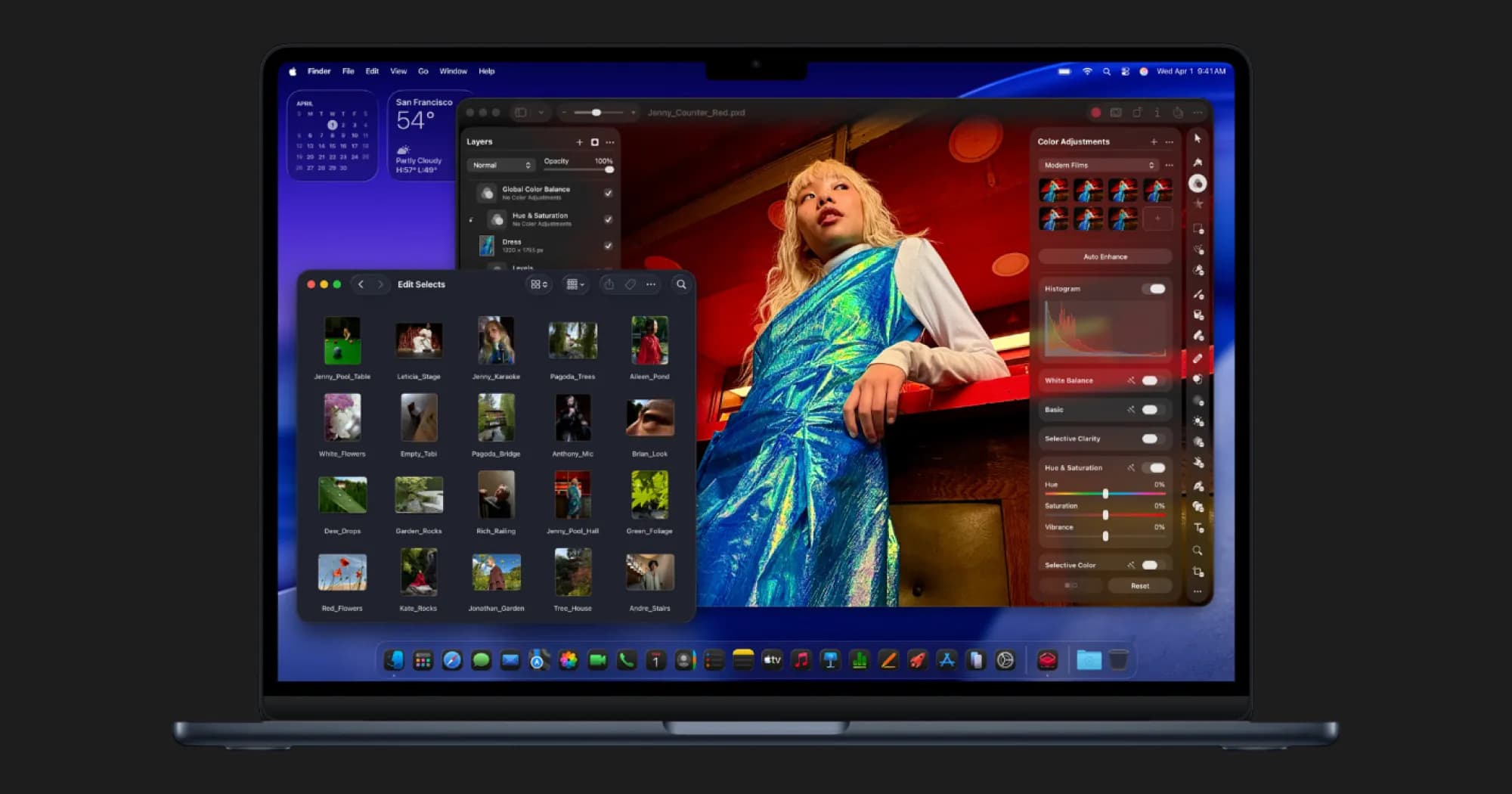The image size is (1512, 794).
Task: Add a new layer with plus in Layers panel
Action: [579, 142]
